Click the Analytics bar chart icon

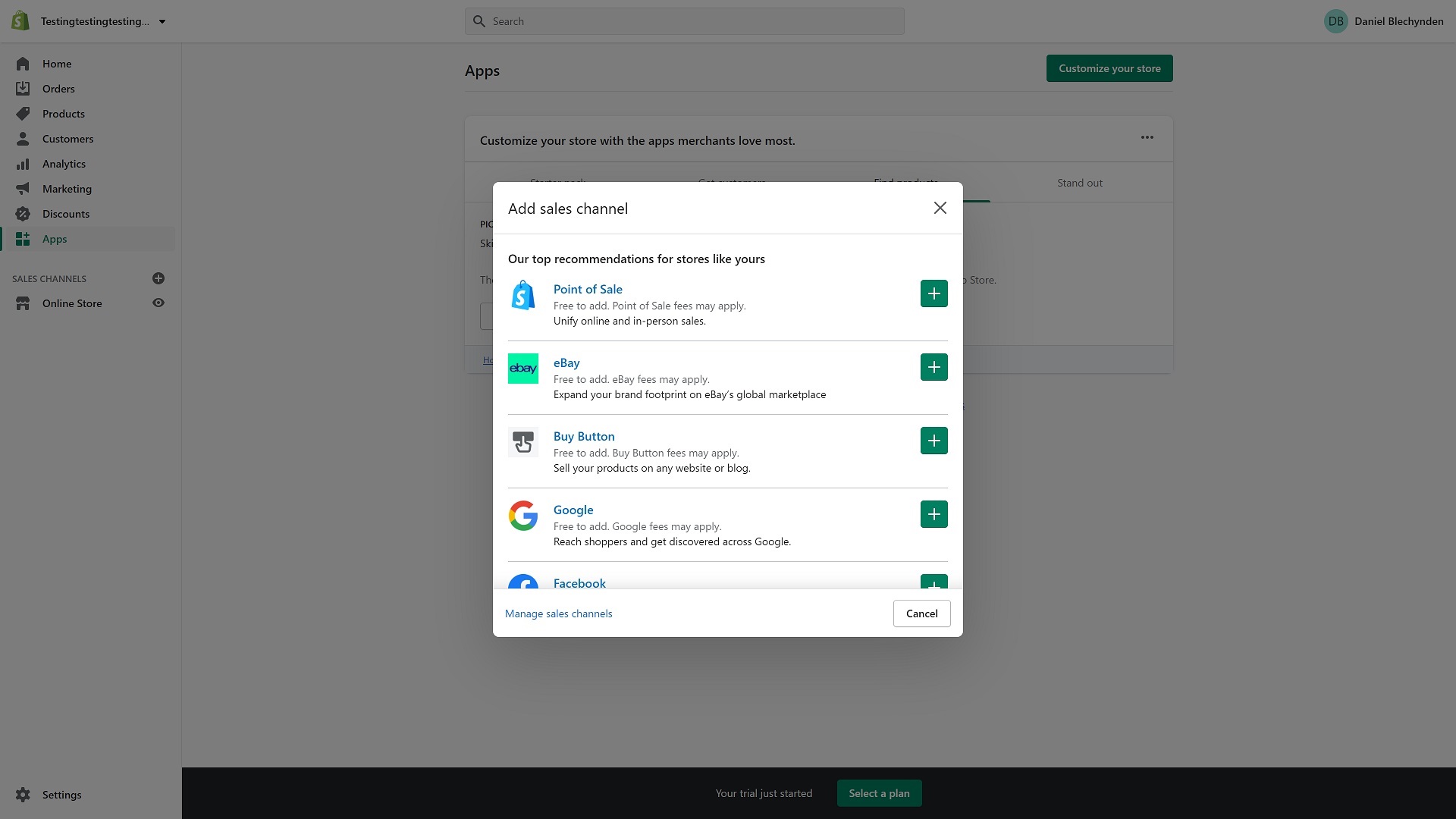pos(23,164)
